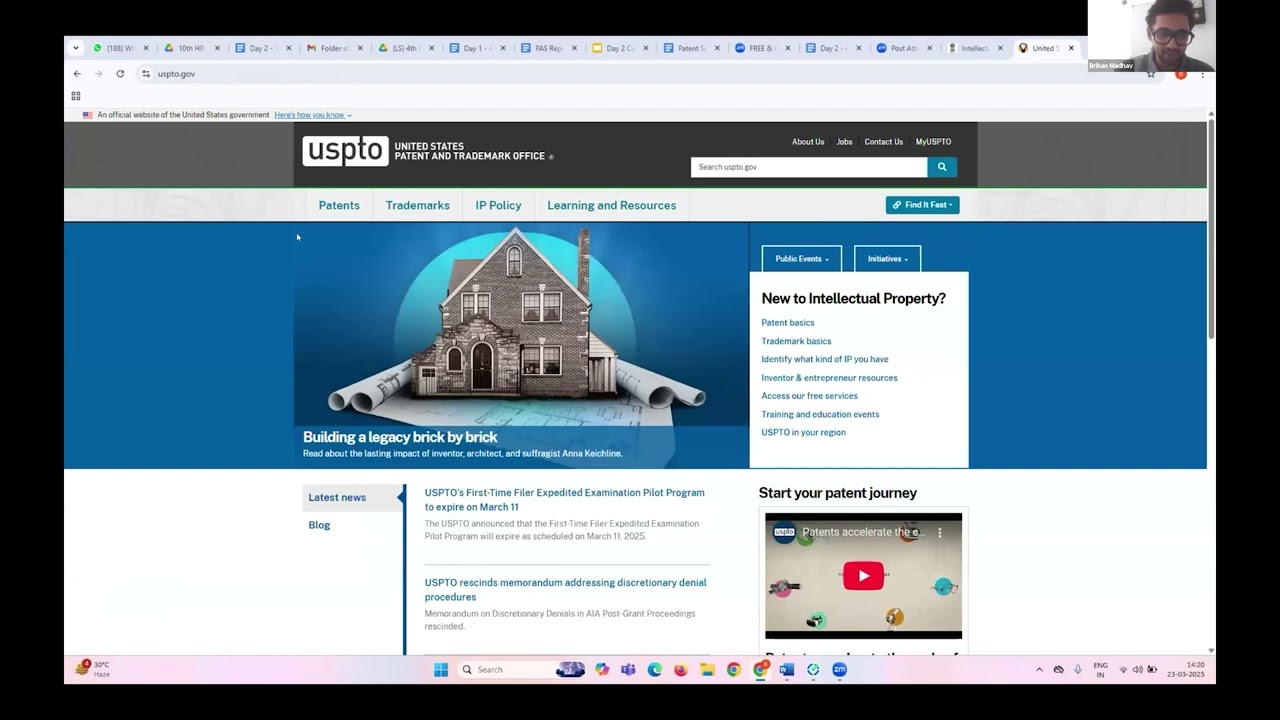
Task: Open the Contact Us link
Action: pos(884,142)
